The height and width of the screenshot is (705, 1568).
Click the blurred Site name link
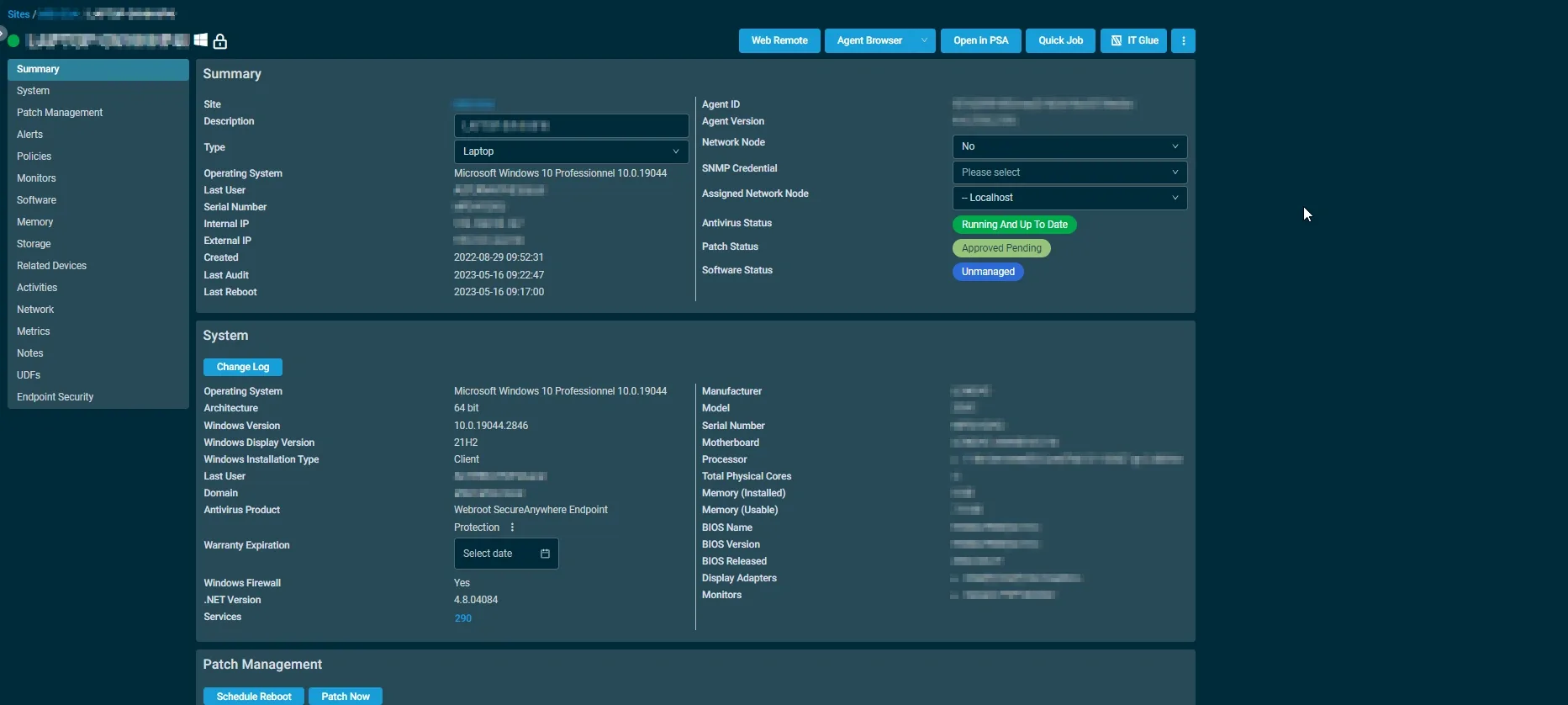tap(474, 104)
